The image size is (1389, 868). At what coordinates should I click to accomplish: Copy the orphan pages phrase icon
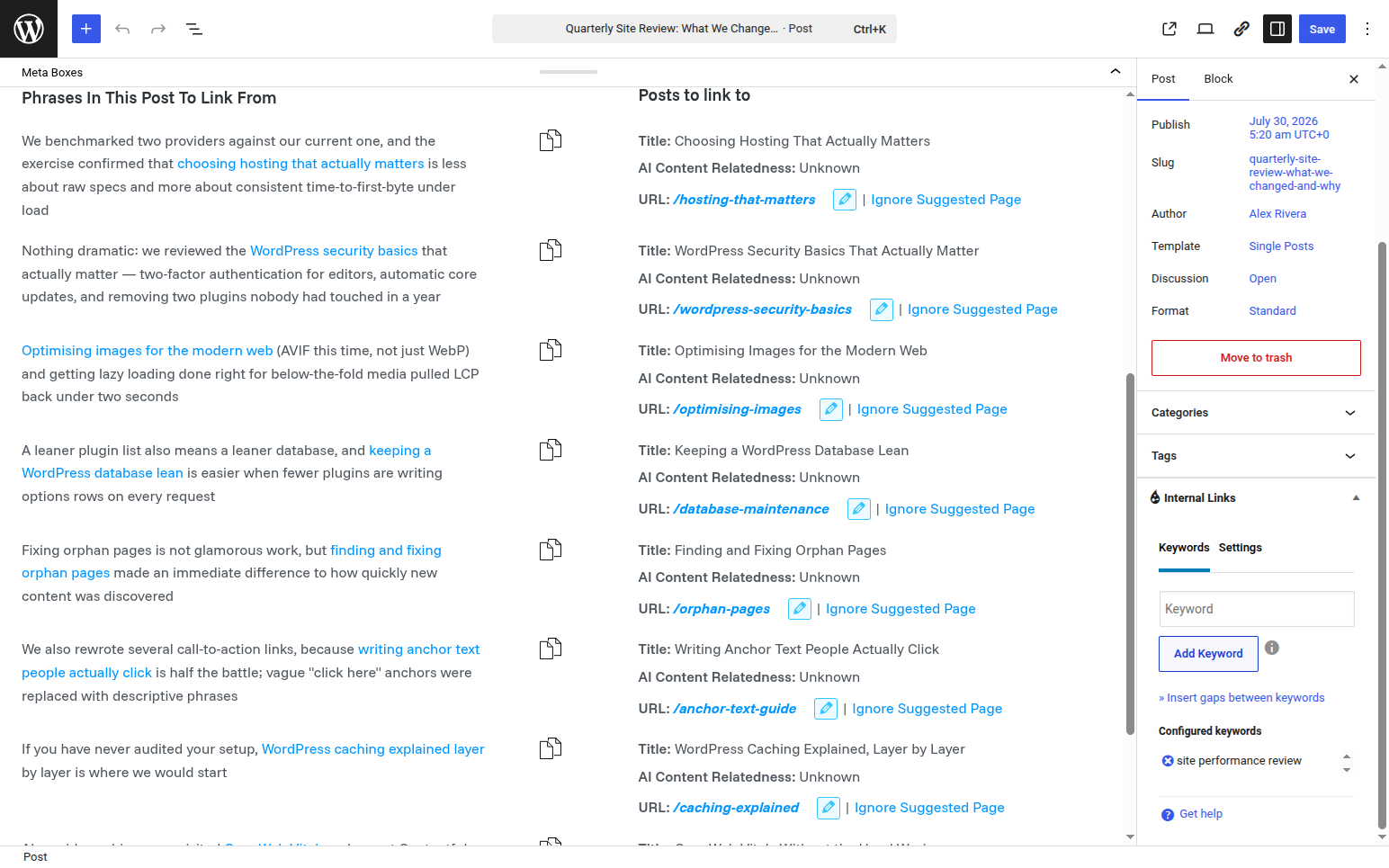pos(551,550)
